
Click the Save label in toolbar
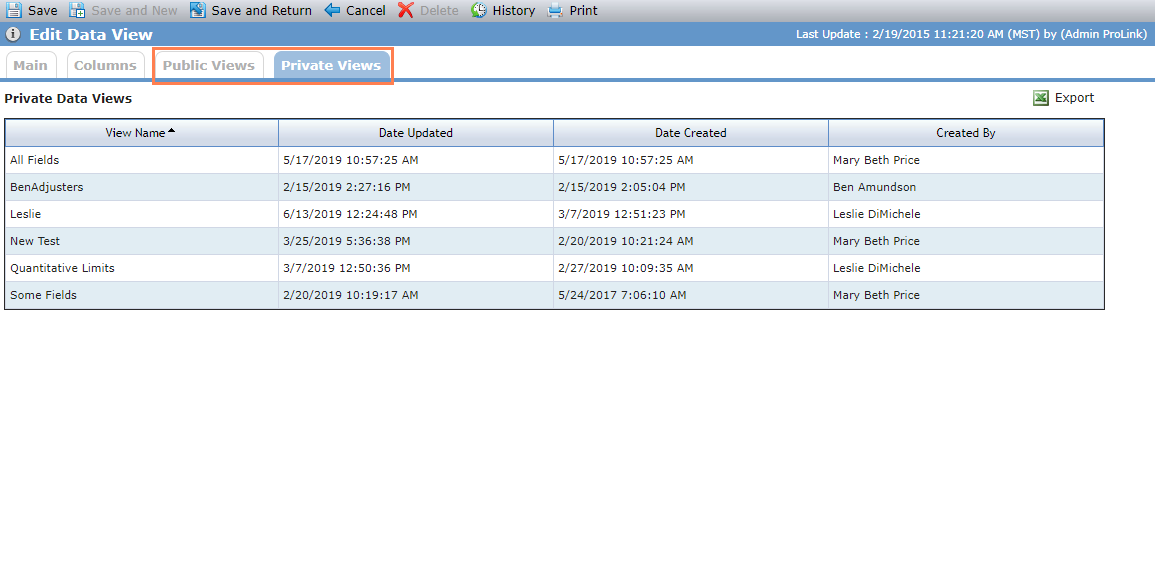[x=43, y=10]
